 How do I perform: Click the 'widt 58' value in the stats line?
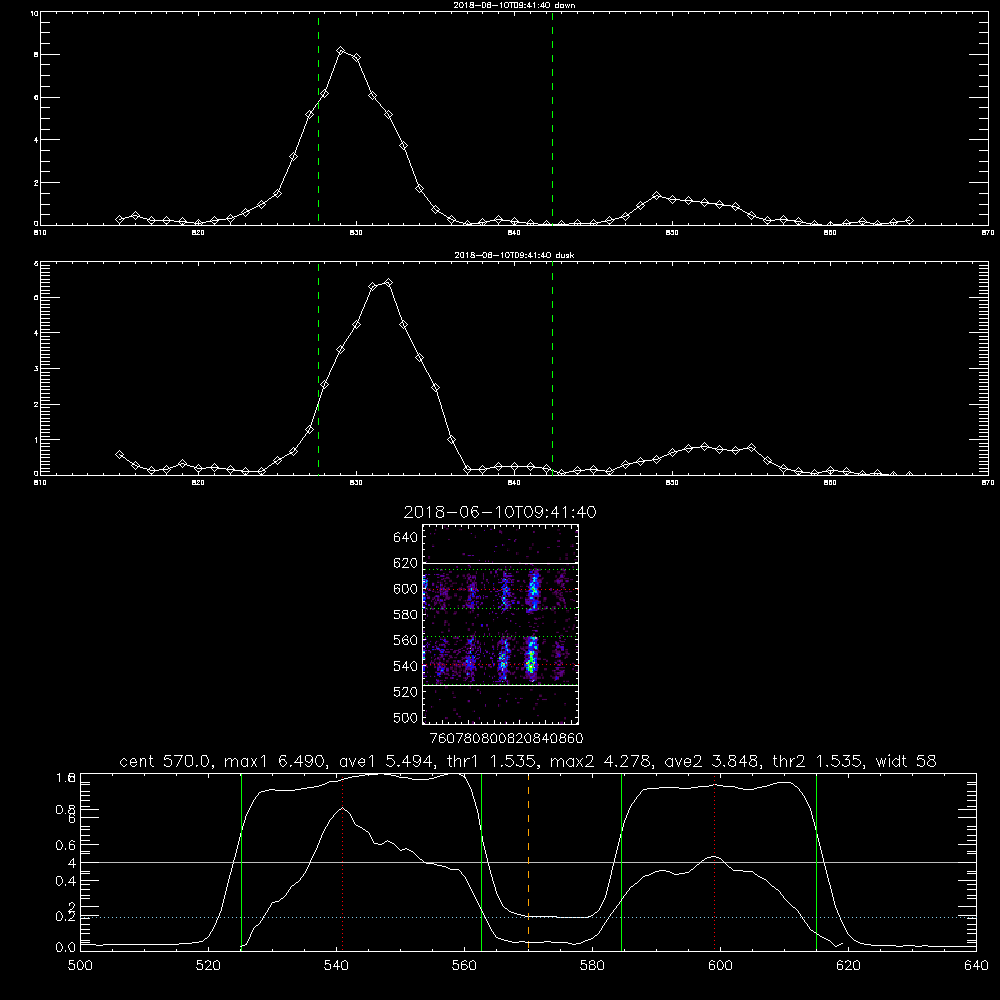(906, 761)
